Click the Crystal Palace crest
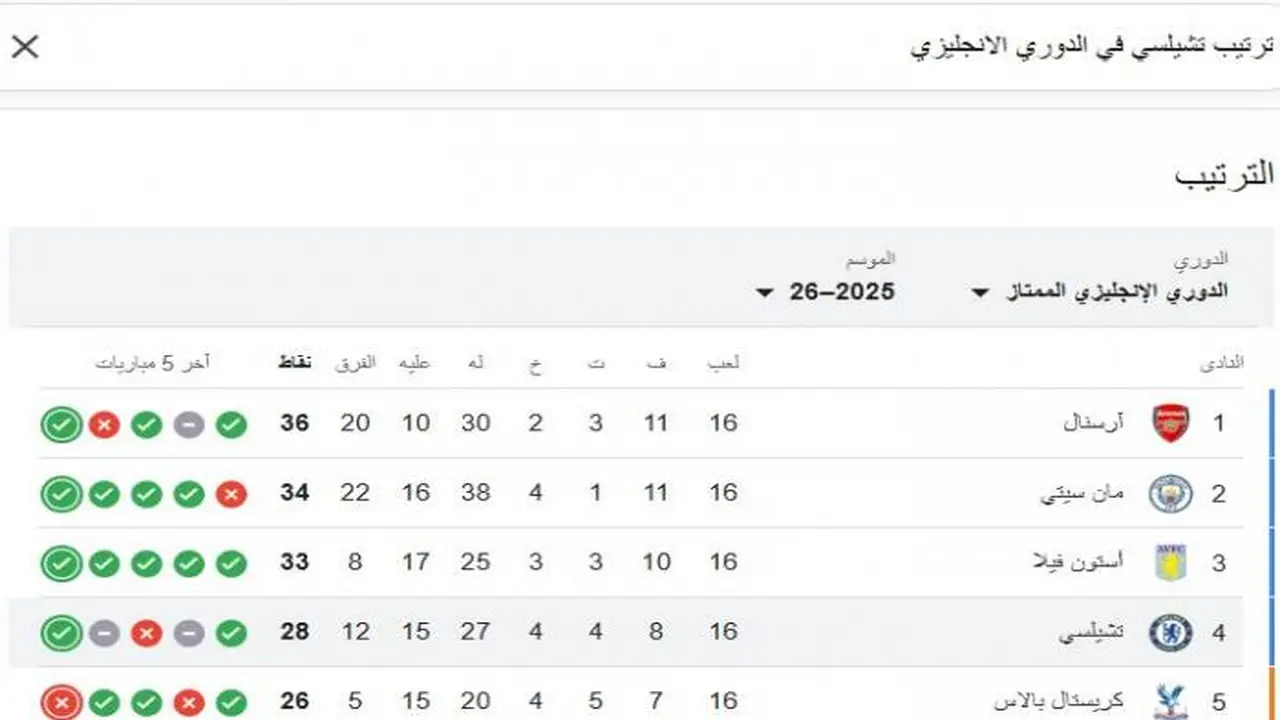Screen dimensions: 1280x720 tap(1170, 701)
